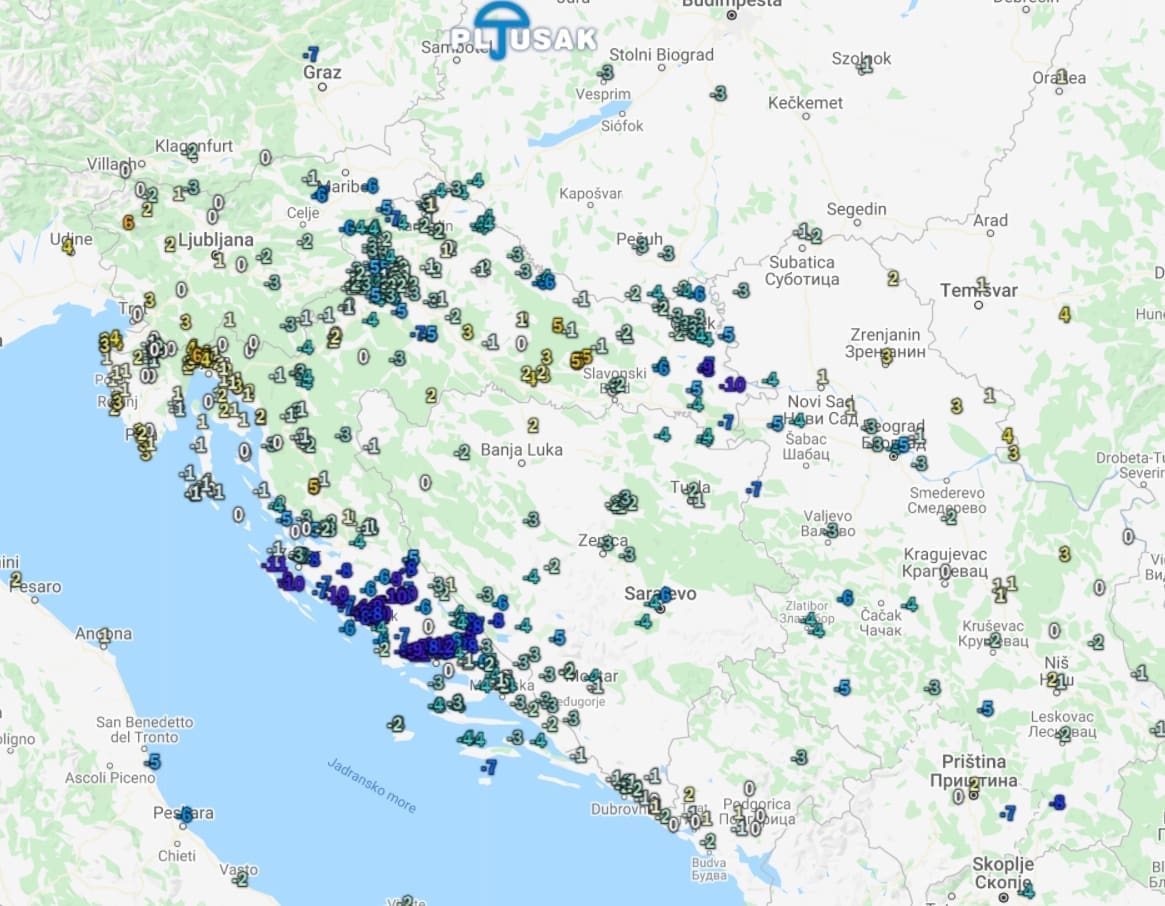Click the Kaposvar town label
Image resolution: width=1165 pixels, height=906 pixels.
click(x=590, y=193)
